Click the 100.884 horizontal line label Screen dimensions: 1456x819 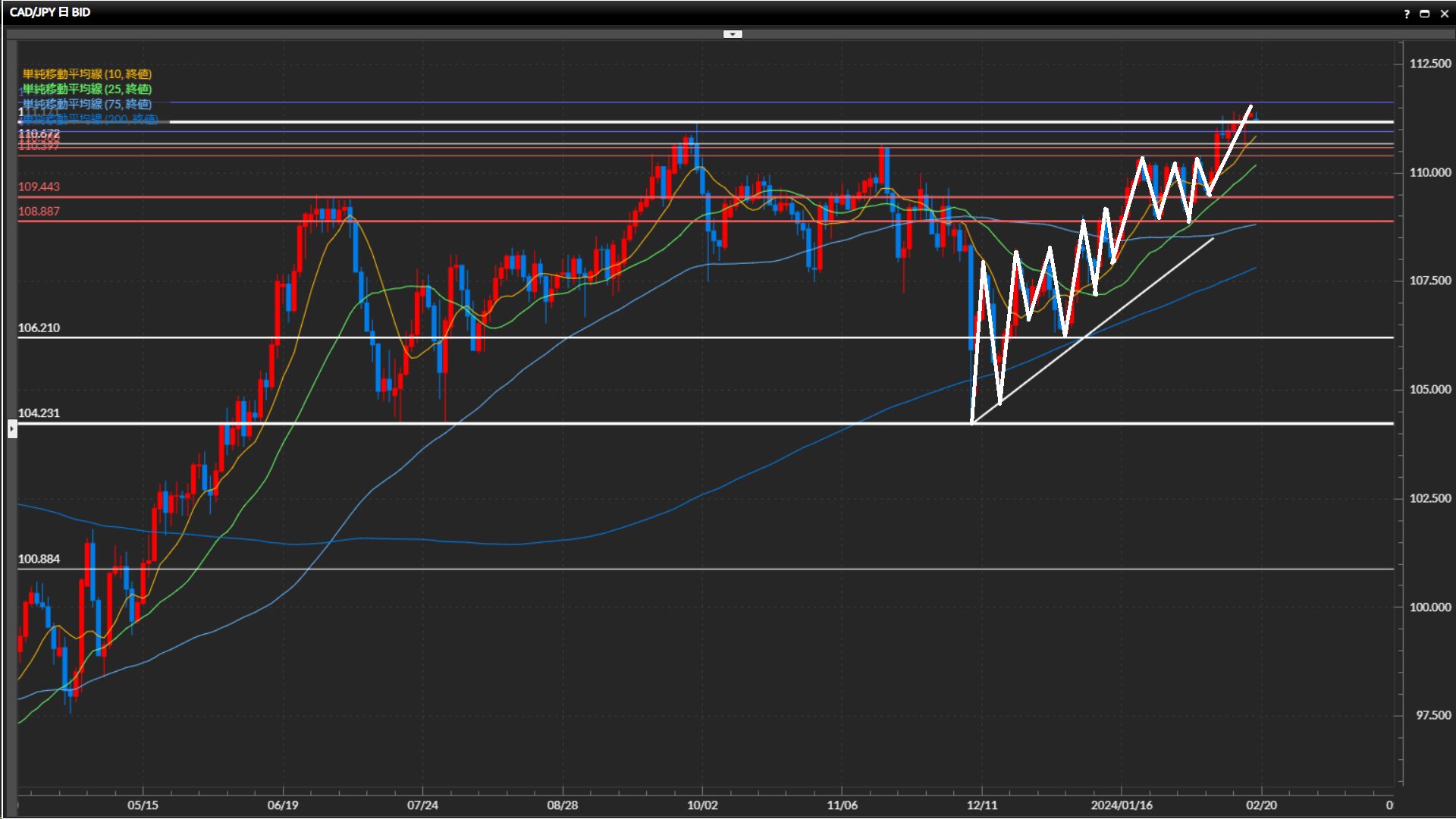39,559
